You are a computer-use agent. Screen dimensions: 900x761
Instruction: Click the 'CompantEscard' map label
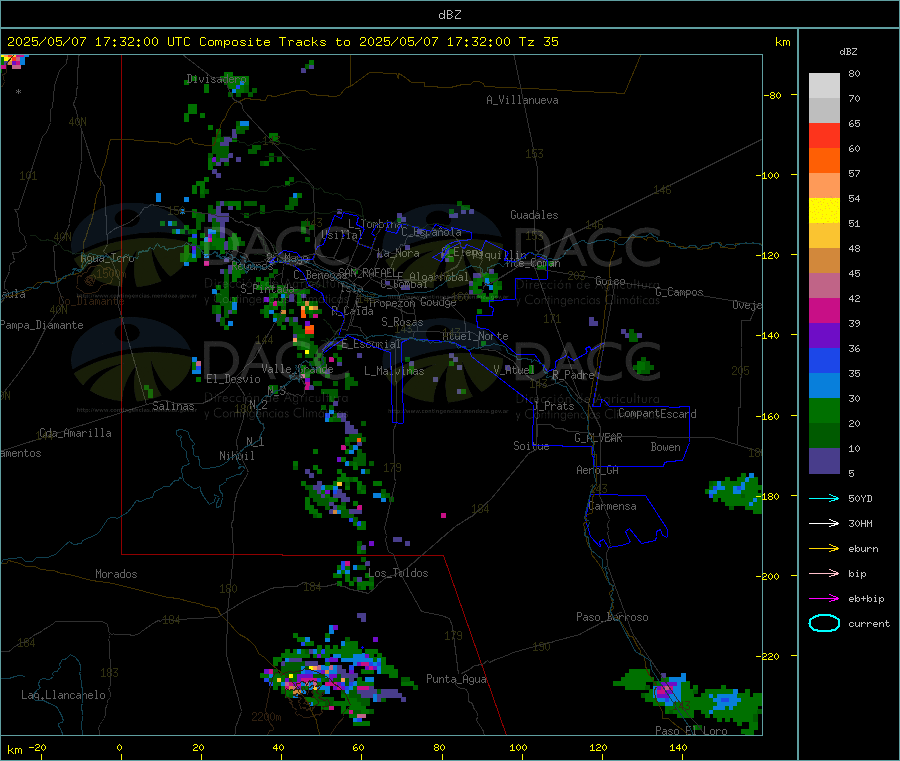657,413
